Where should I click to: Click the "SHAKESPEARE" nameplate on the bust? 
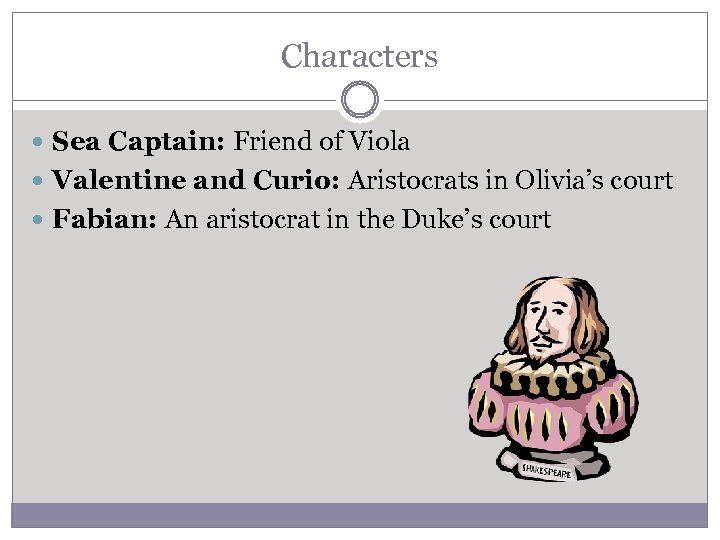[546, 468]
